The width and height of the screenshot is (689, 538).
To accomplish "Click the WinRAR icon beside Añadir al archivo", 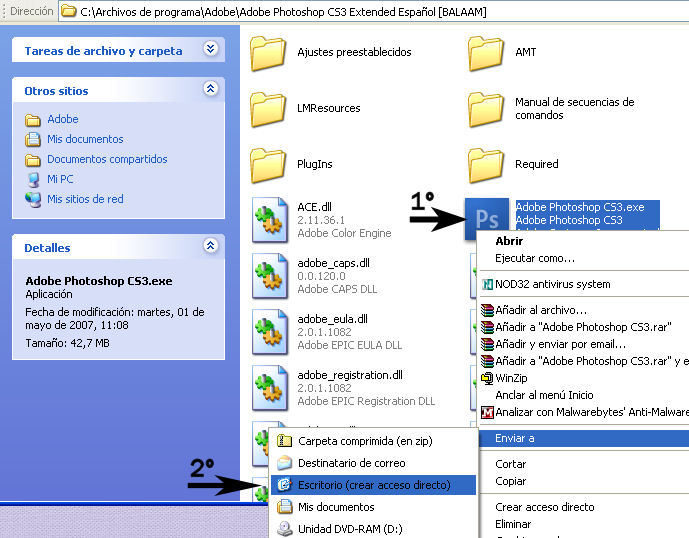I will [487, 310].
